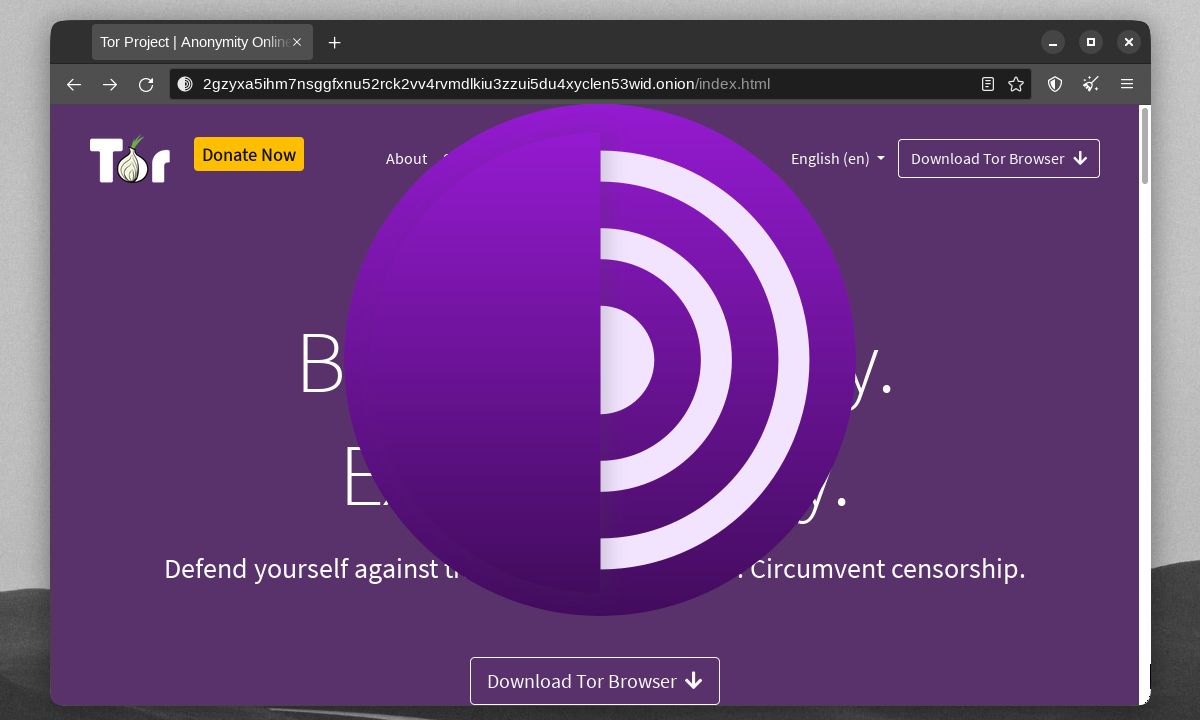Click the "Circumvent censorship." text
The height and width of the screenshot is (720, 1200).
click(888, 568)
